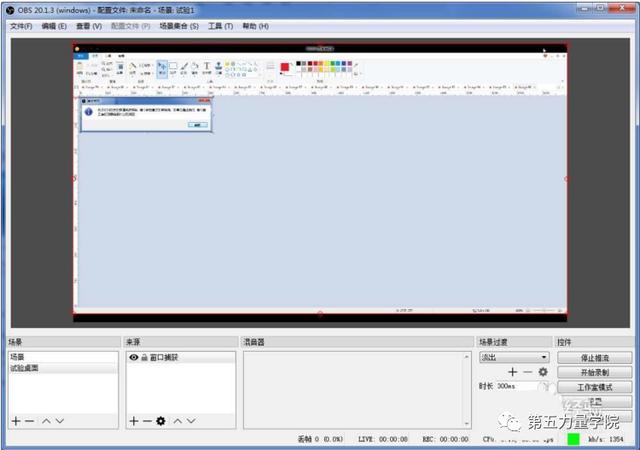
Task: Click the confirm button of the previewed dialog
Action: coord(198,125)
